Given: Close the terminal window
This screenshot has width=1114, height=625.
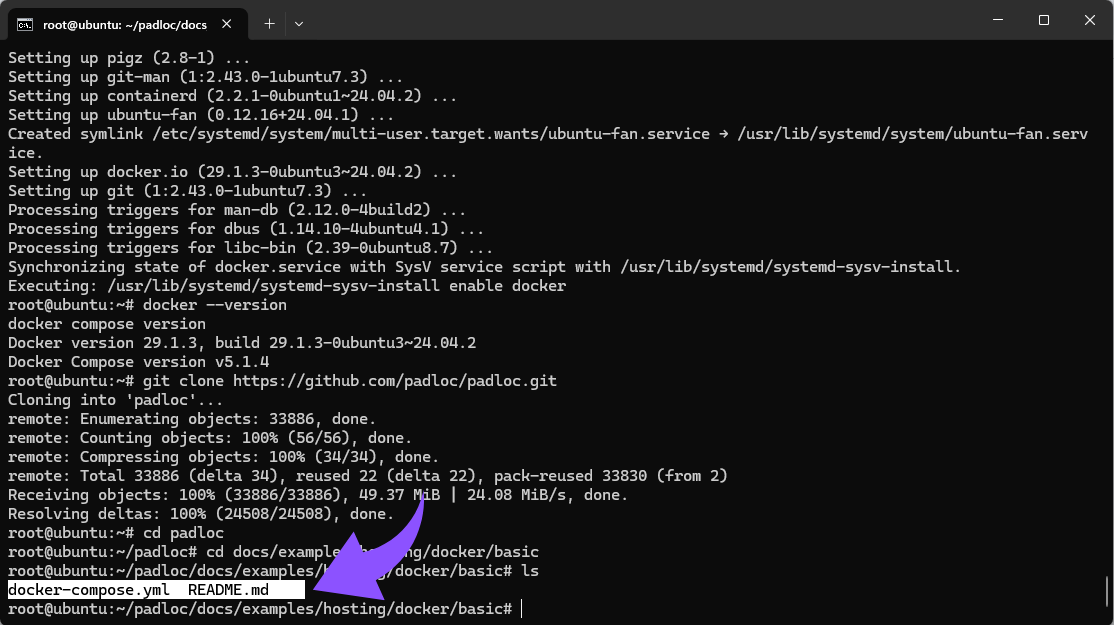Looking at the screenshot, I should [1090, 20].
